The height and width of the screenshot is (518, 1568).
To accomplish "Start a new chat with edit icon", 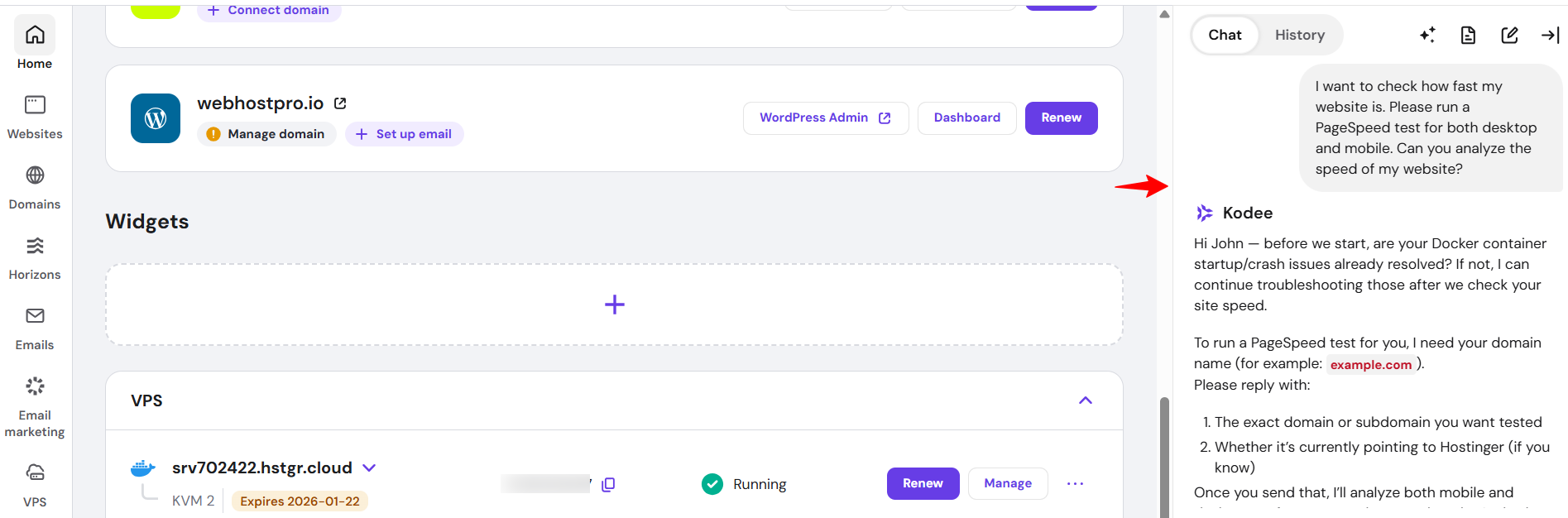I will [x=1509, y=35].
